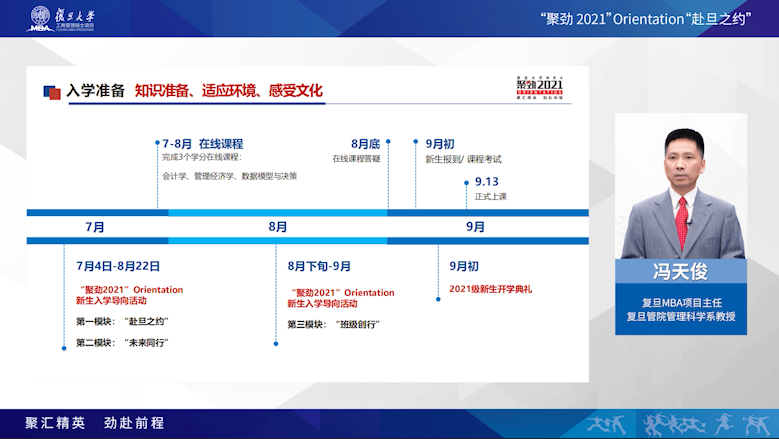Image resolution: width=779 pixels, height=439 pixels.
Task: Click 完成3个学分在线课程 line
Action: (202, 157)
